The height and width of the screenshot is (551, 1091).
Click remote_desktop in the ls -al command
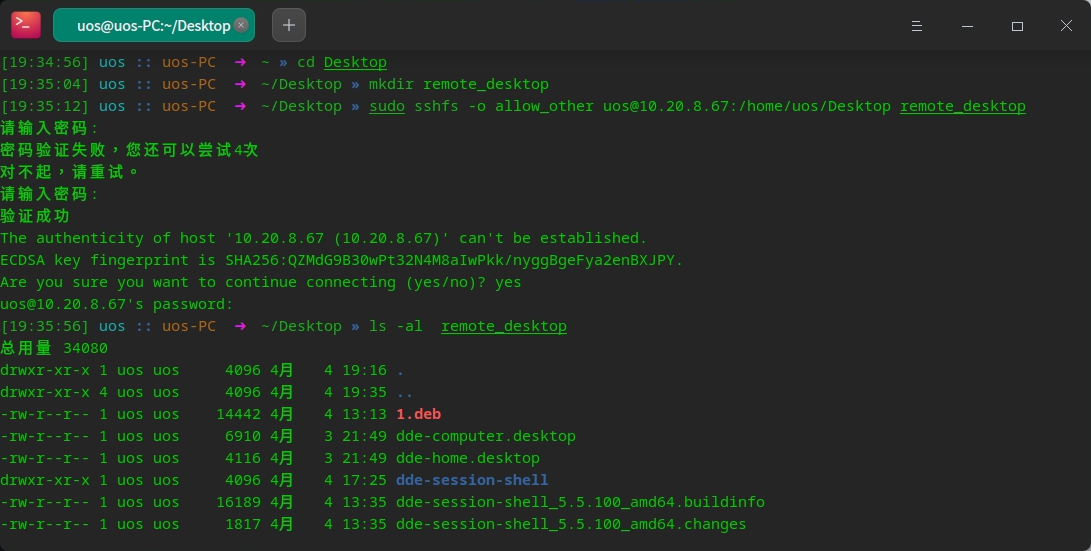503,326
